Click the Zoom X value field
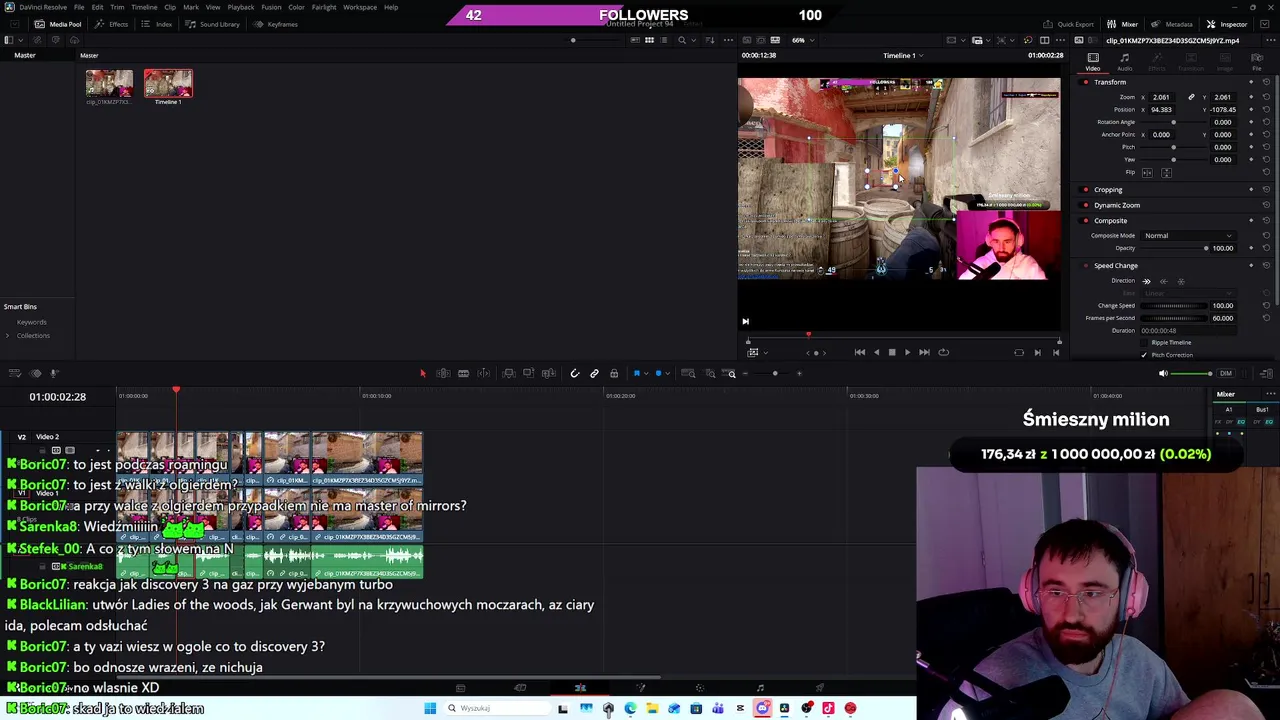This screenshot has width=1280, height=720. coord(1161,97)
